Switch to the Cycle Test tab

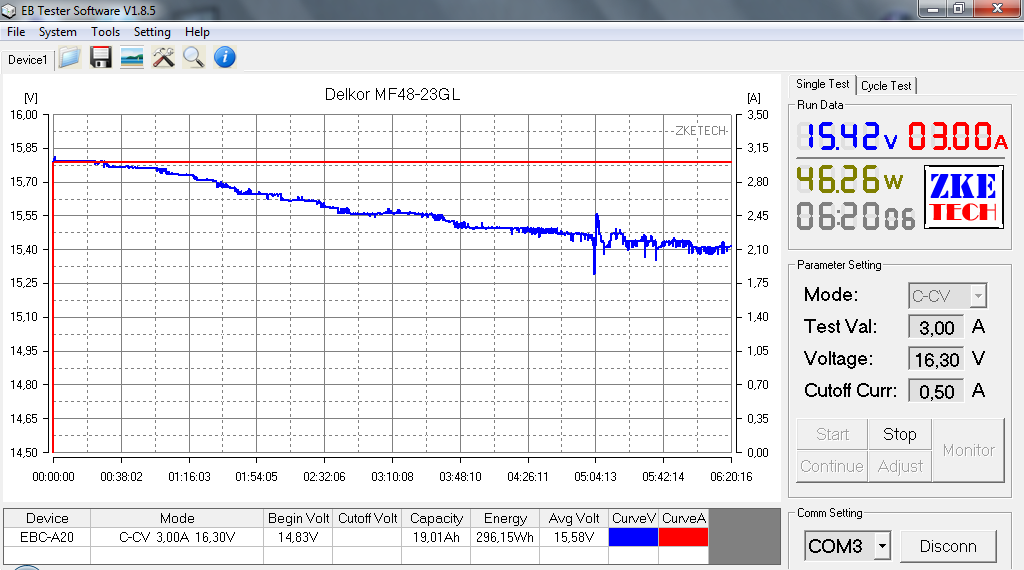[x=886, y=86]
